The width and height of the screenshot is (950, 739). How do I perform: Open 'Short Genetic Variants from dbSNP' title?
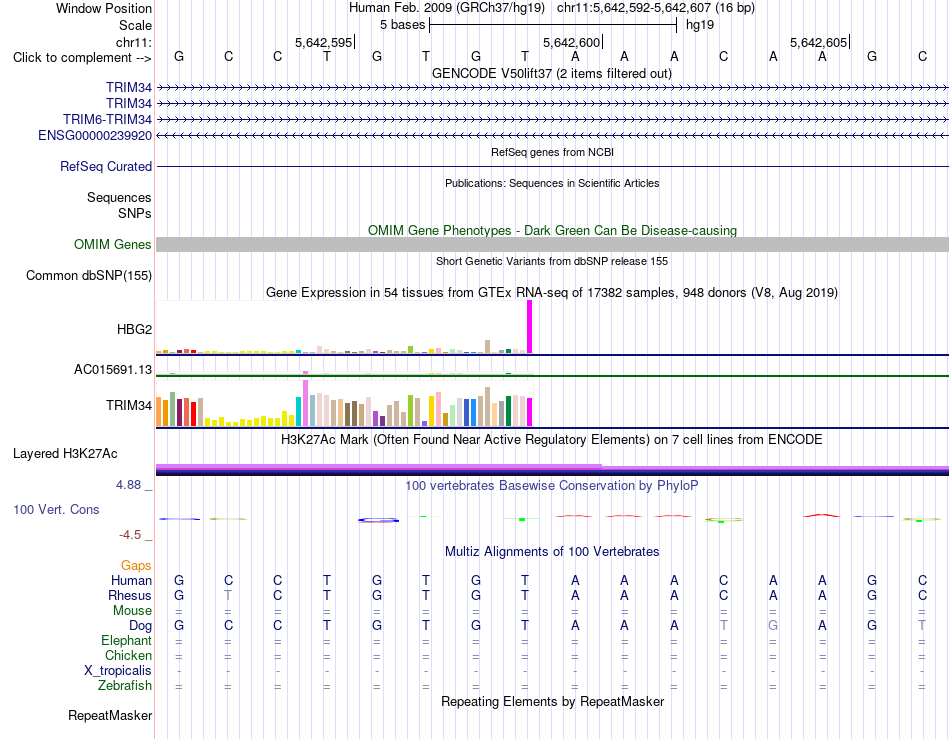click(552, 261)
